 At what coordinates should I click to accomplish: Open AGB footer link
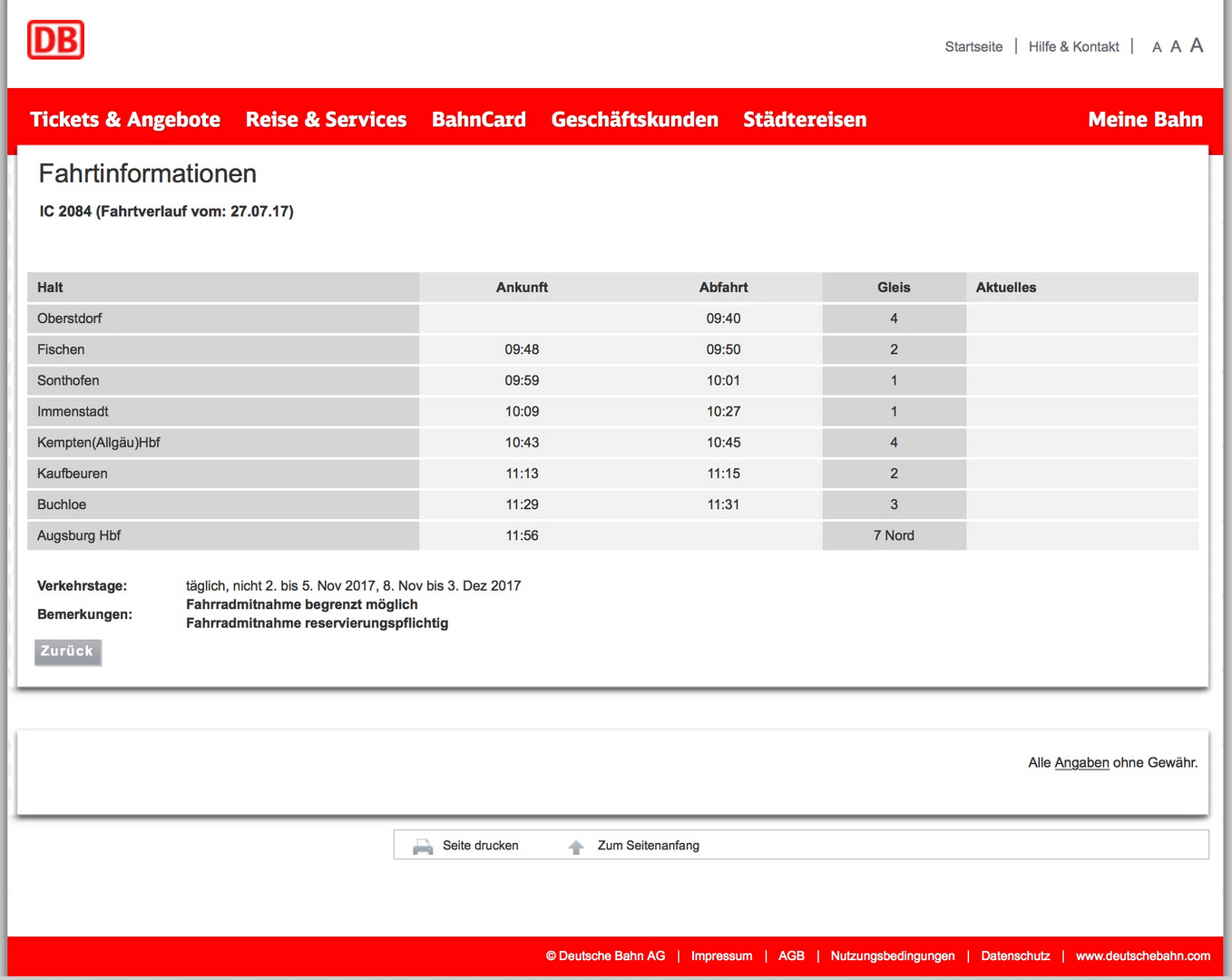(x=791, y=956)
